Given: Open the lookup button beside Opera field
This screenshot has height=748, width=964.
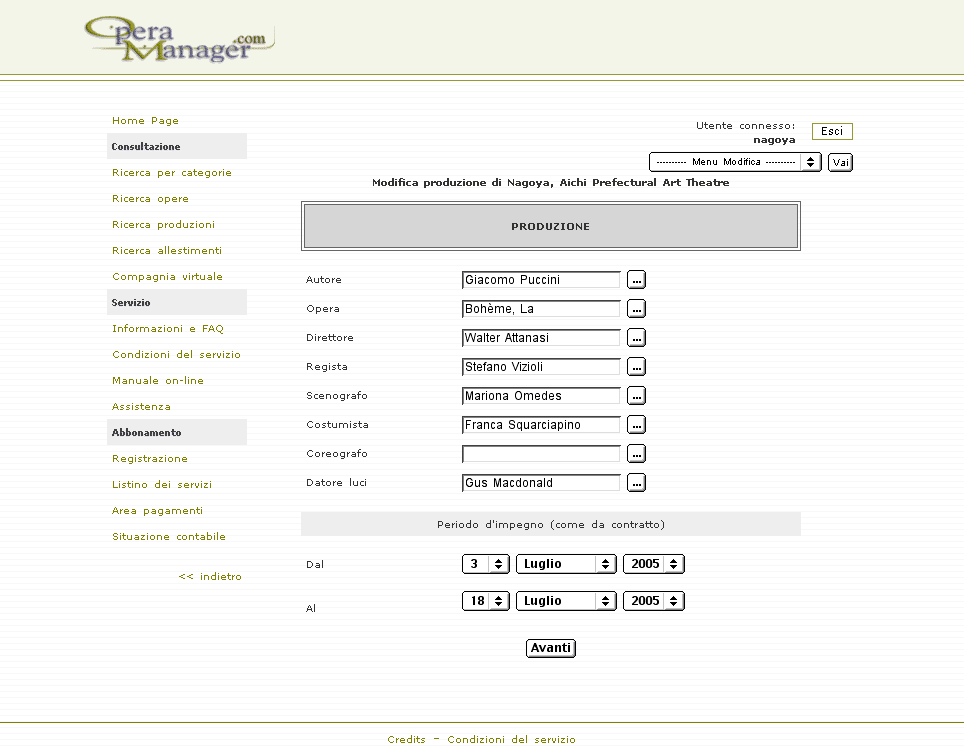Looking at the screenshot, I should coord(636,309).
